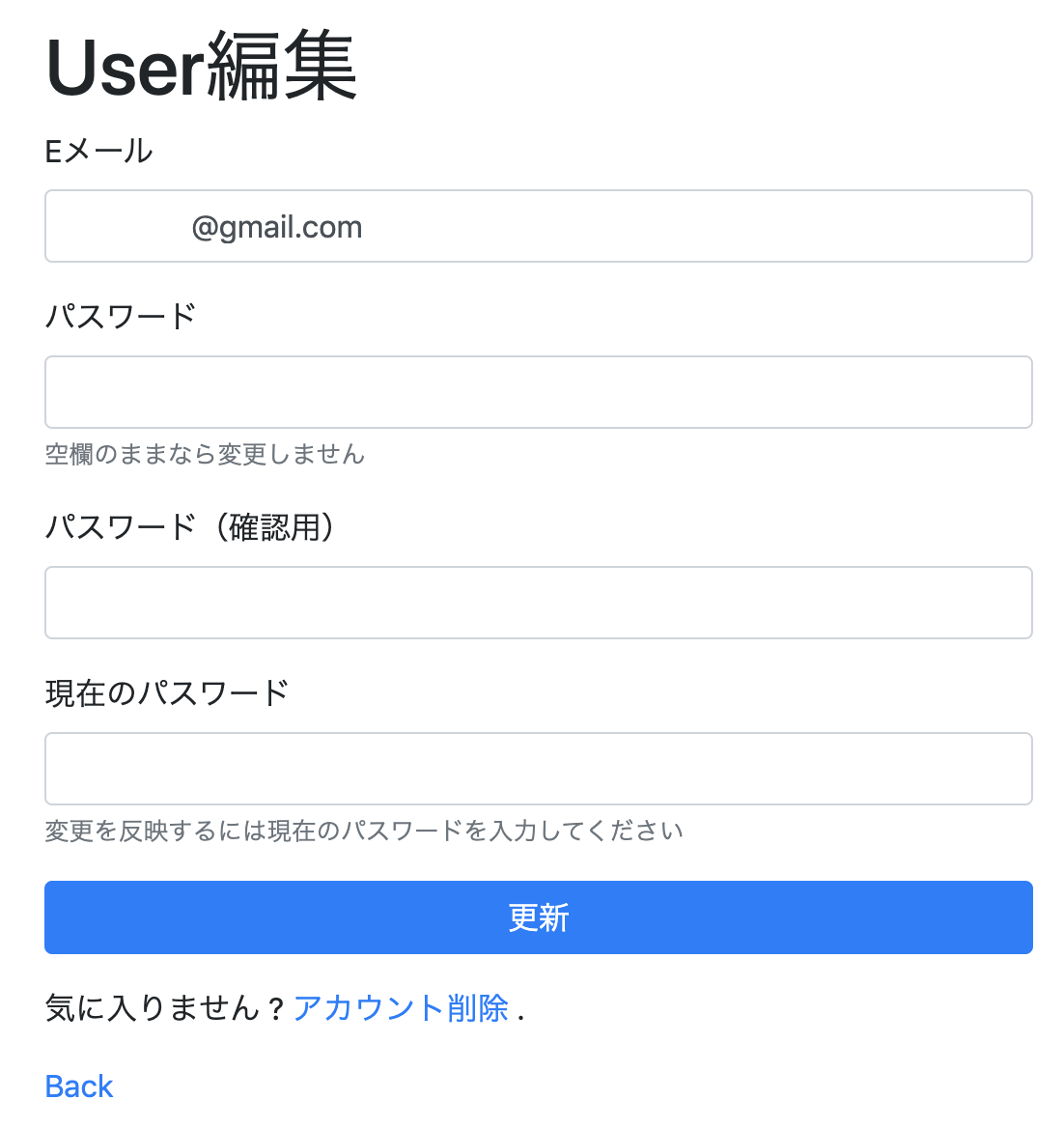Click the blue update button
Screen dimensions: 1064x1128
click(x=538, y=917)
